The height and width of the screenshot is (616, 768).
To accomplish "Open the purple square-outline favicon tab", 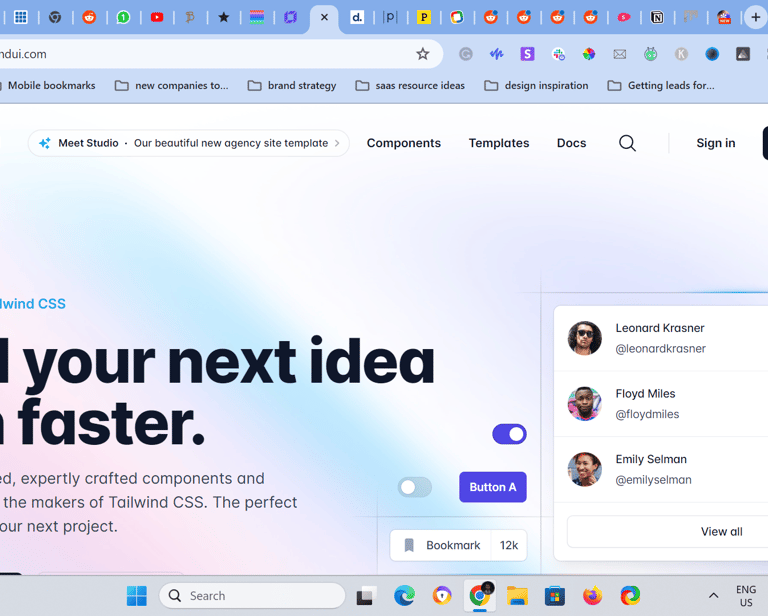I will 290,18.
